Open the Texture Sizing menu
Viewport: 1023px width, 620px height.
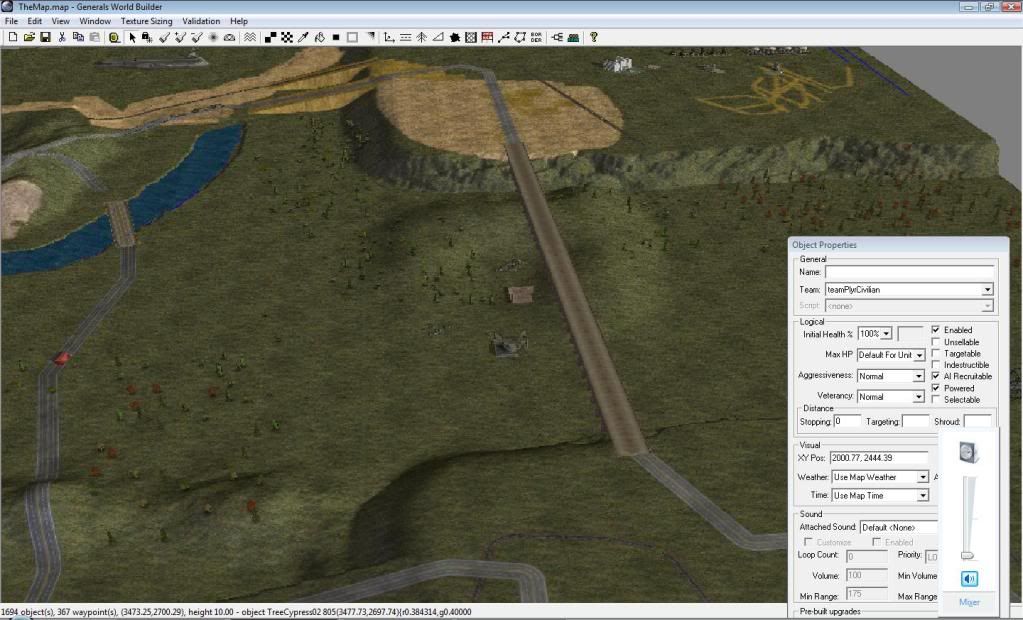click(x=146, y=21)
